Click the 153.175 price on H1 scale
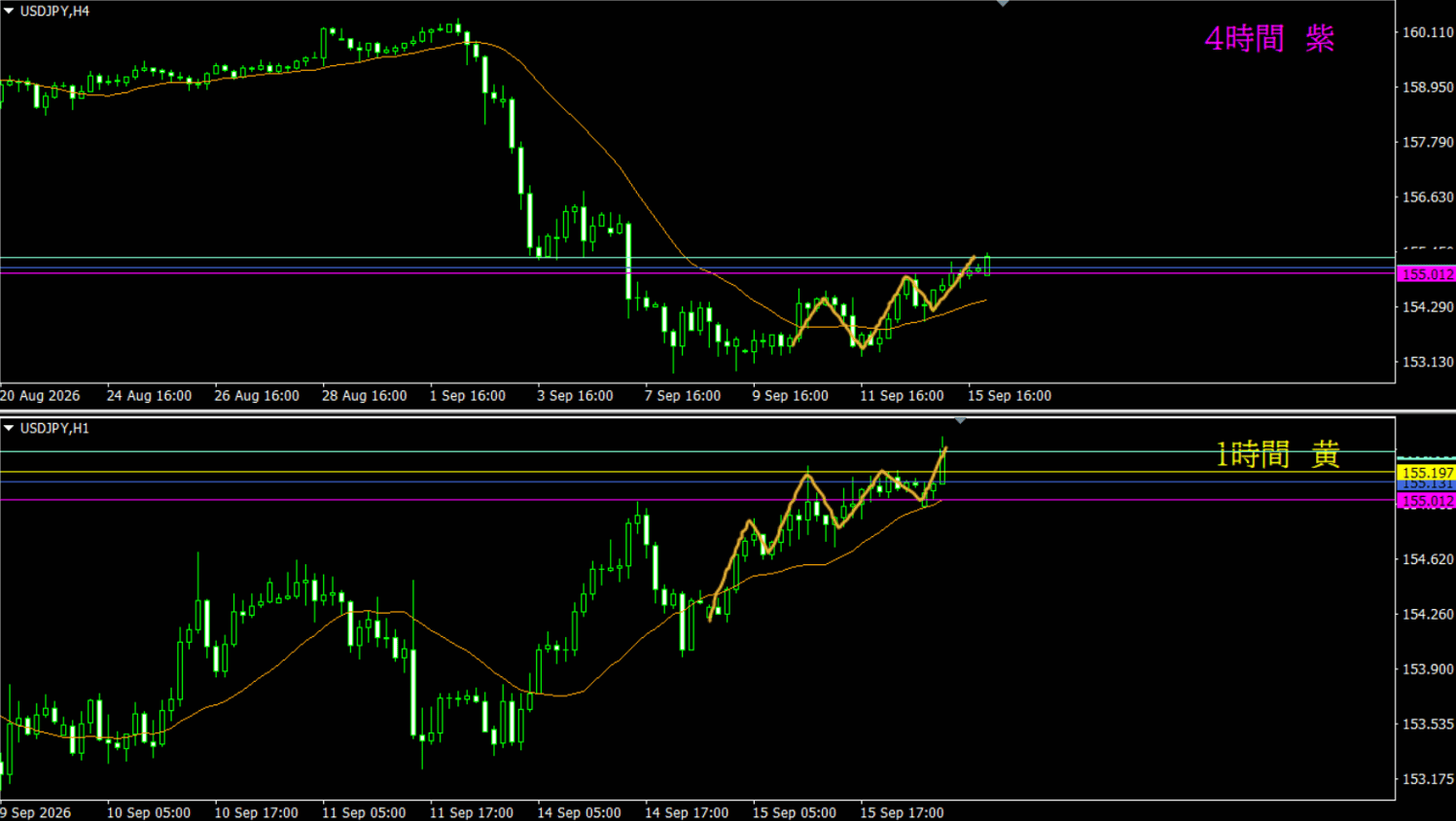The image size is (1456, 821). 1427,779
